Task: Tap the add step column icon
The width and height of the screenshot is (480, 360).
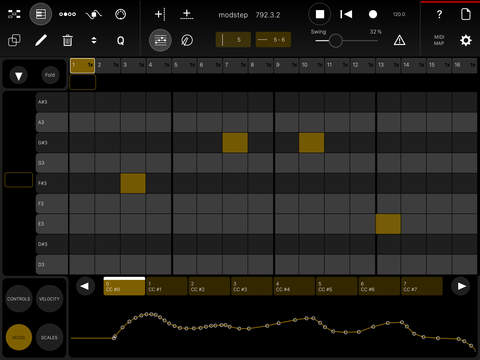Action: [160, 14]
